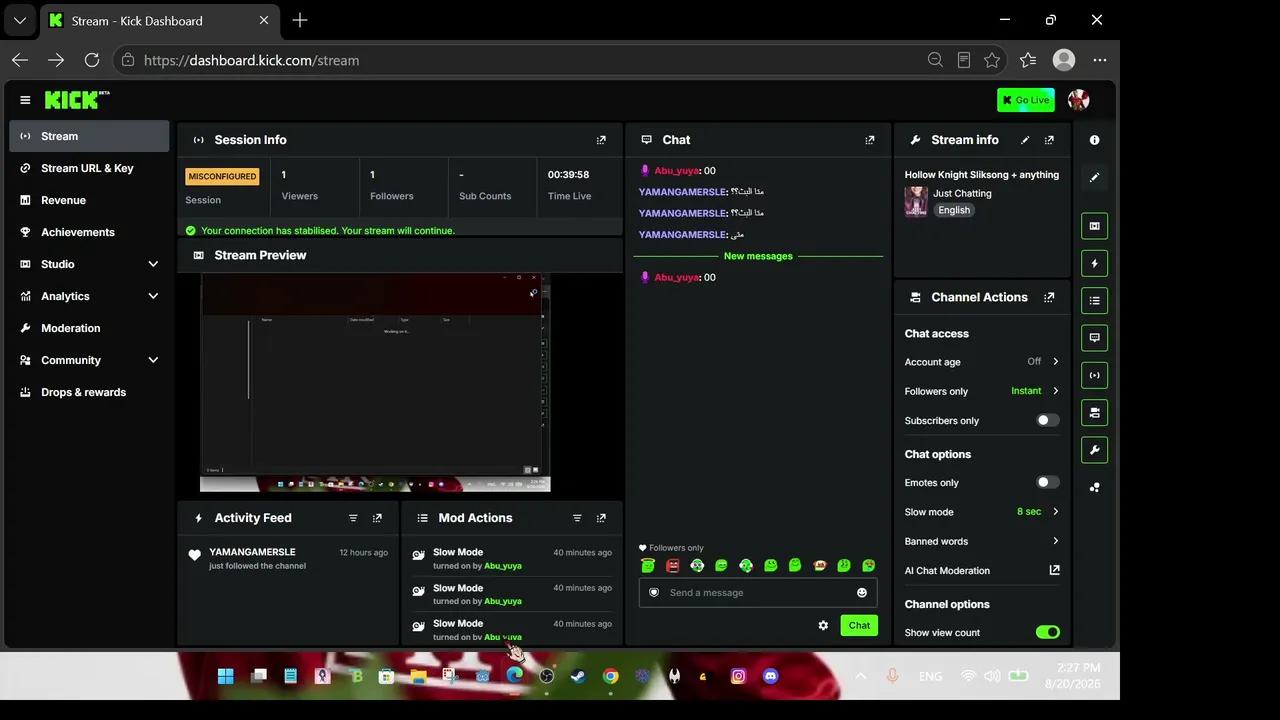Toggle the lightning bolt activity panel icon
1280x720 pixels.
1095,264
